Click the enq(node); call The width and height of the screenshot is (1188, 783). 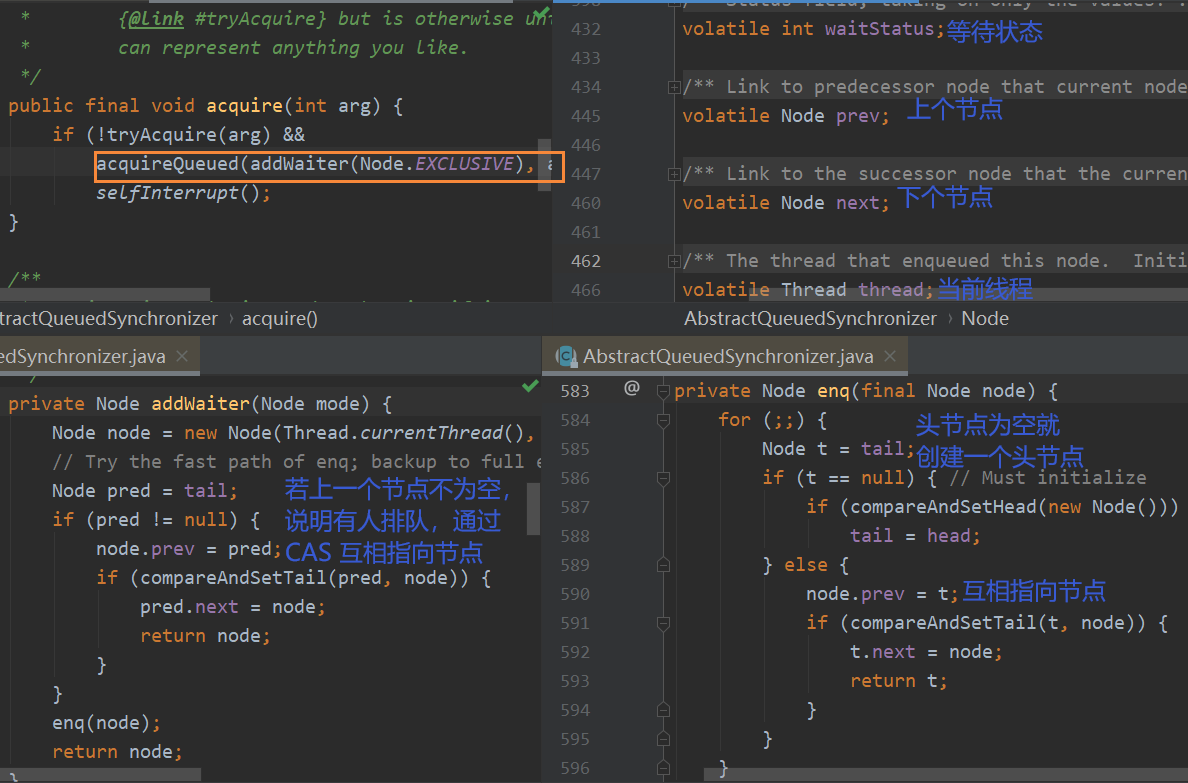106,723
